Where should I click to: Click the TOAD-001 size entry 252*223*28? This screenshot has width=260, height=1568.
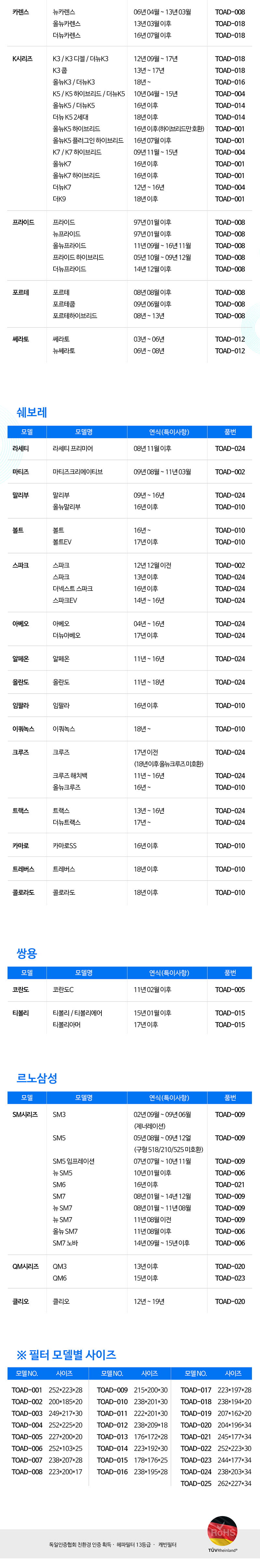pos(66,1390)
